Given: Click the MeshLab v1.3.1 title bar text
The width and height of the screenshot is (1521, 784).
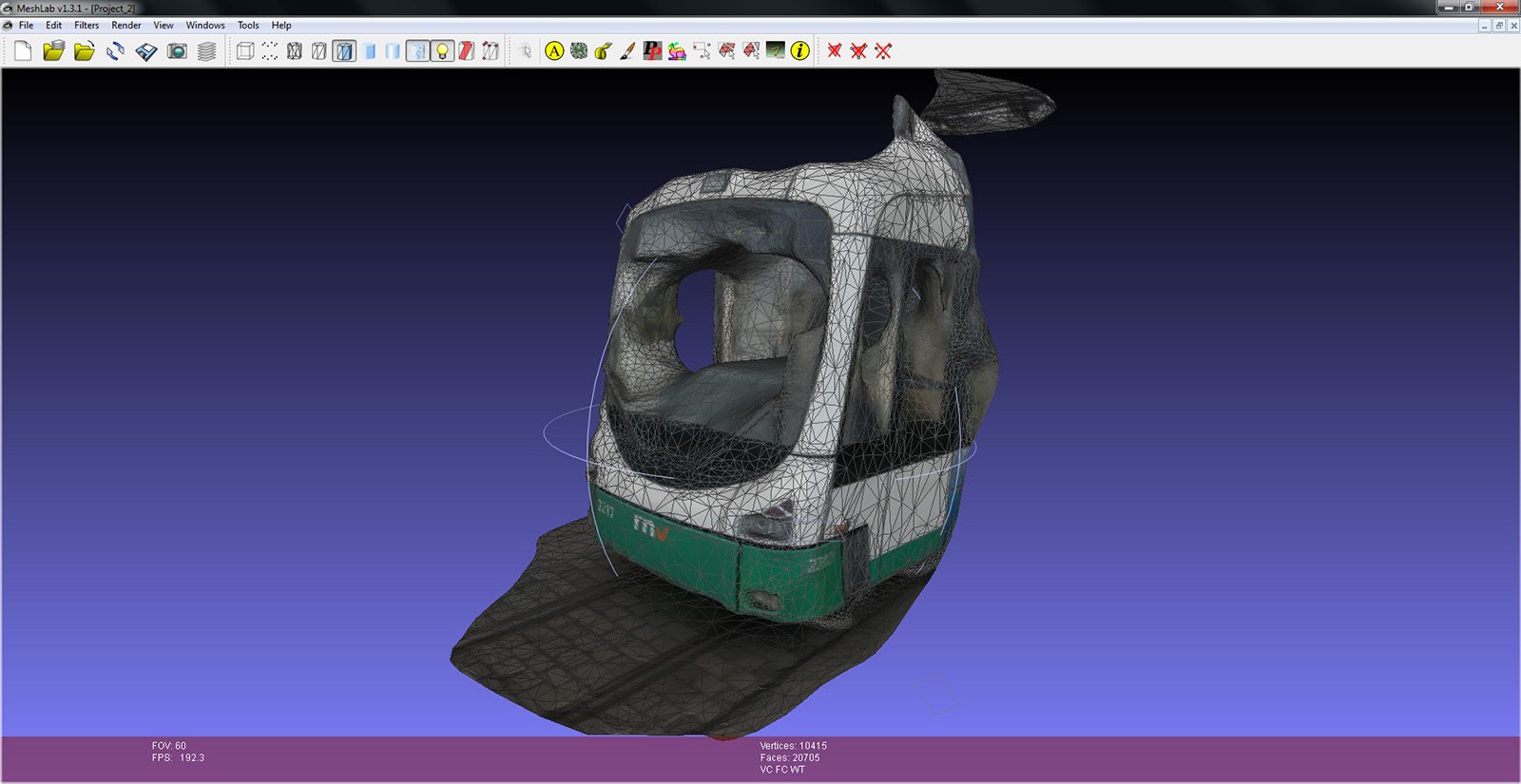Looking at the screenshot, I should 76,8.
